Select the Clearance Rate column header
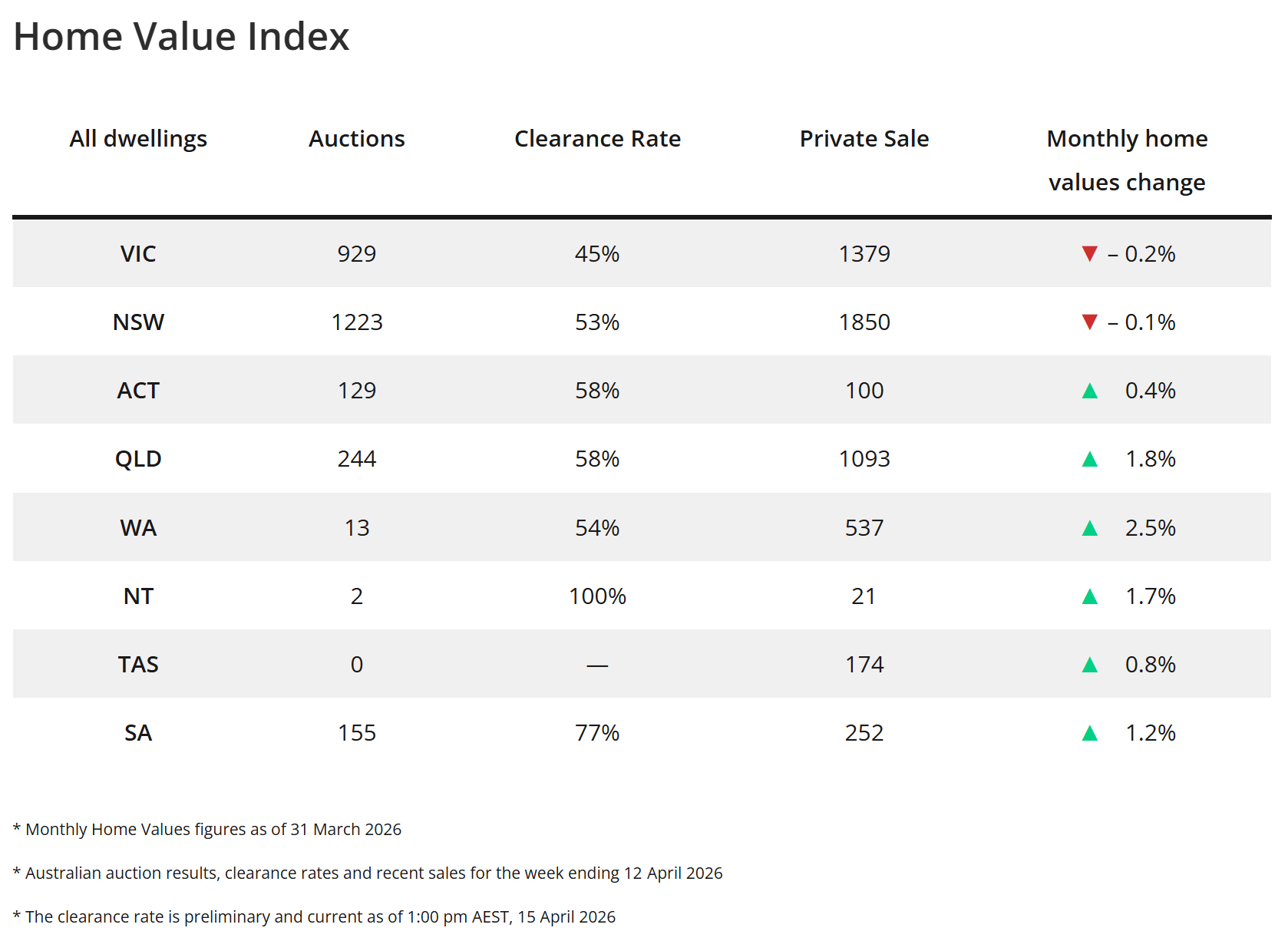1288x941 pixels. click(597, 139)
